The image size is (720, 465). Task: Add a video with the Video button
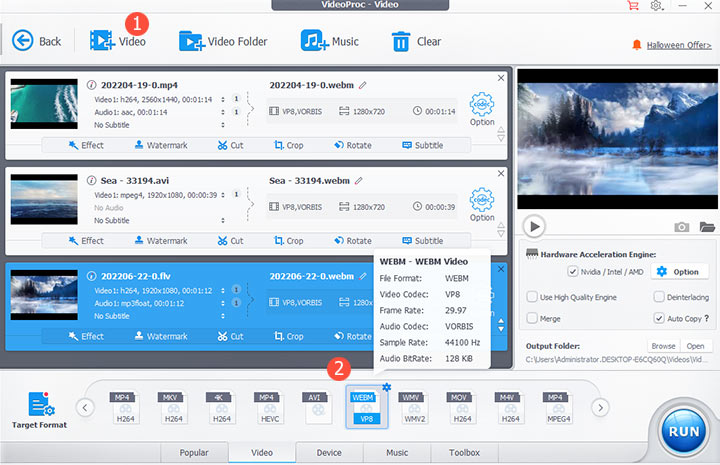click(118, 41)
